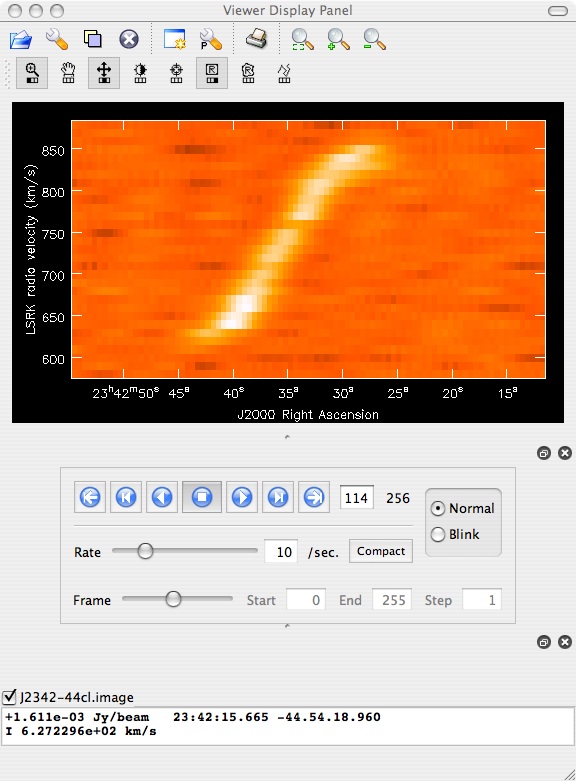Open the data display options wrench icon
The width and height of the screenshot is (576, 781).
(57, 39)
